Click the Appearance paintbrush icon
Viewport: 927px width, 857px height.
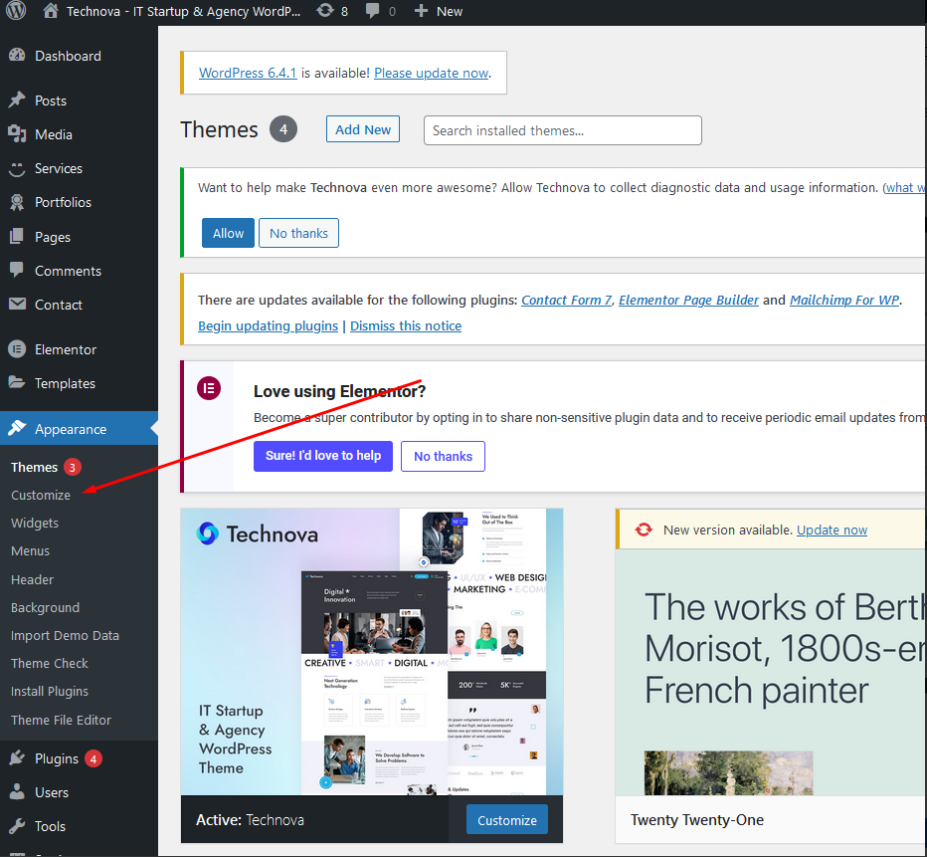(17, 428)
